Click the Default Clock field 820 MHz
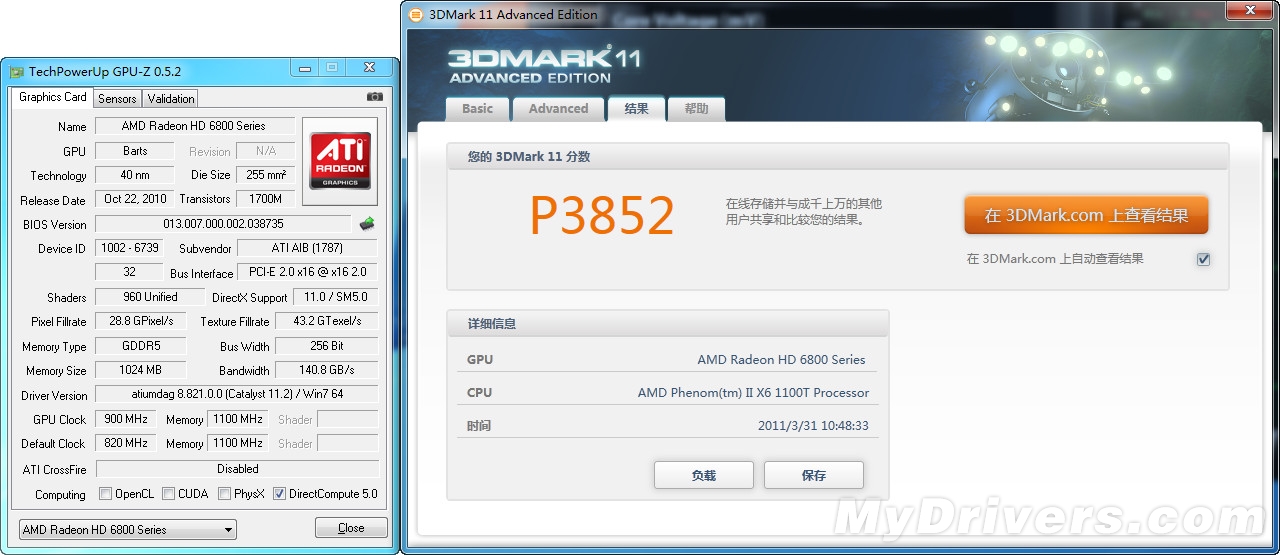 pyautogui.click(x=125, y=443)
